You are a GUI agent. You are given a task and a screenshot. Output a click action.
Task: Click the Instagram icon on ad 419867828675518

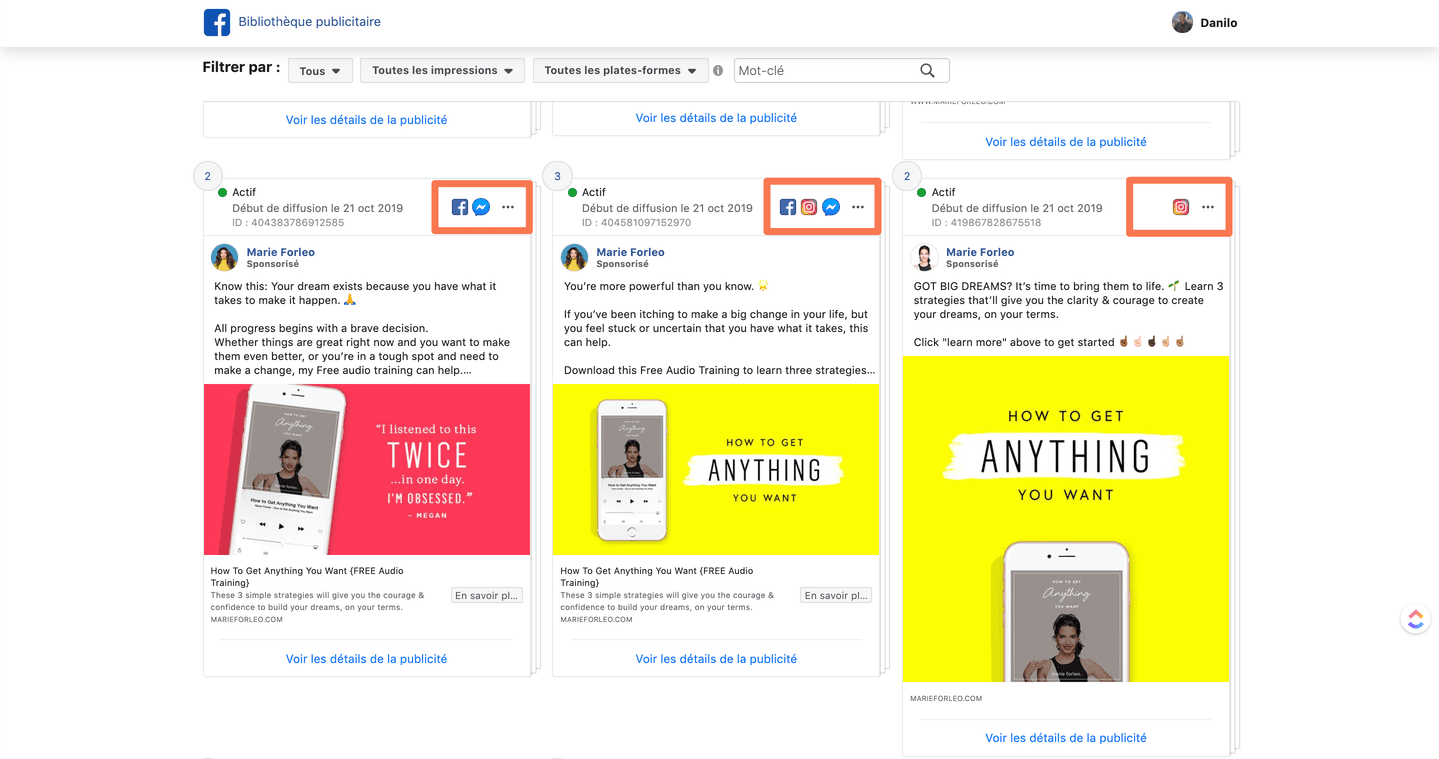tap(1181, 207)
